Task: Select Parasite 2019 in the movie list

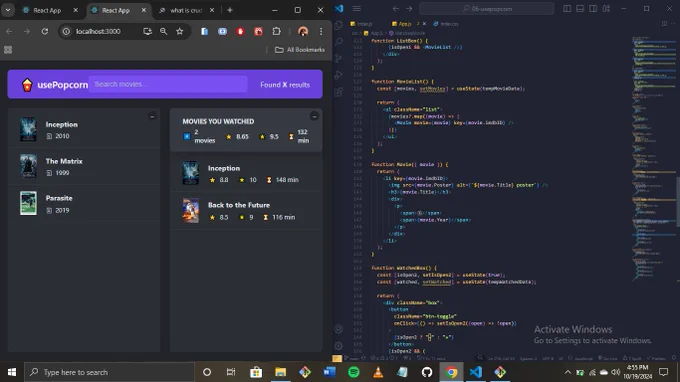Action: (84, 204)
